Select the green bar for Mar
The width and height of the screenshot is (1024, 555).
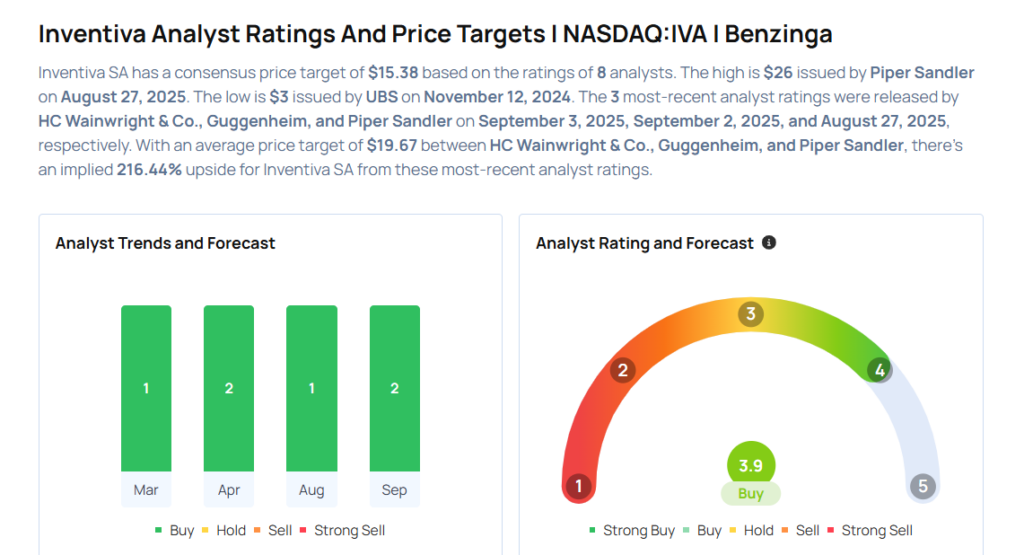[146, 388]
